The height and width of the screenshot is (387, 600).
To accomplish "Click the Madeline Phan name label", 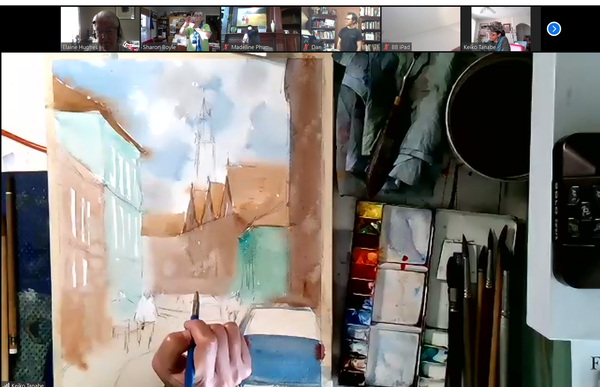I will (249, 47).
